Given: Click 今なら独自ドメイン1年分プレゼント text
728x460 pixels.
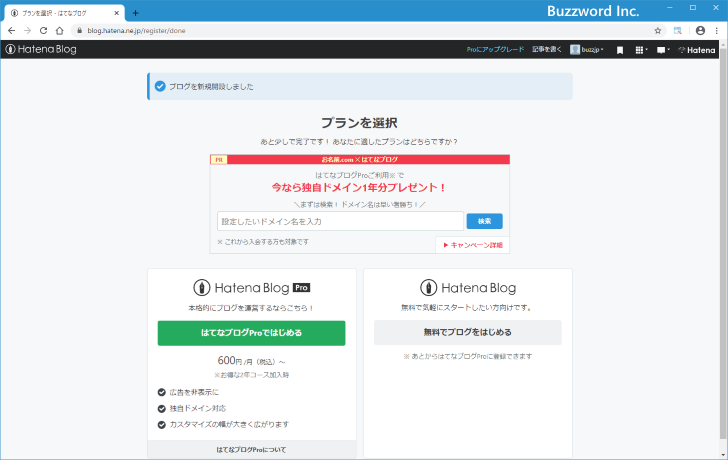Looking at the screenshot, I should pos(359,188).
